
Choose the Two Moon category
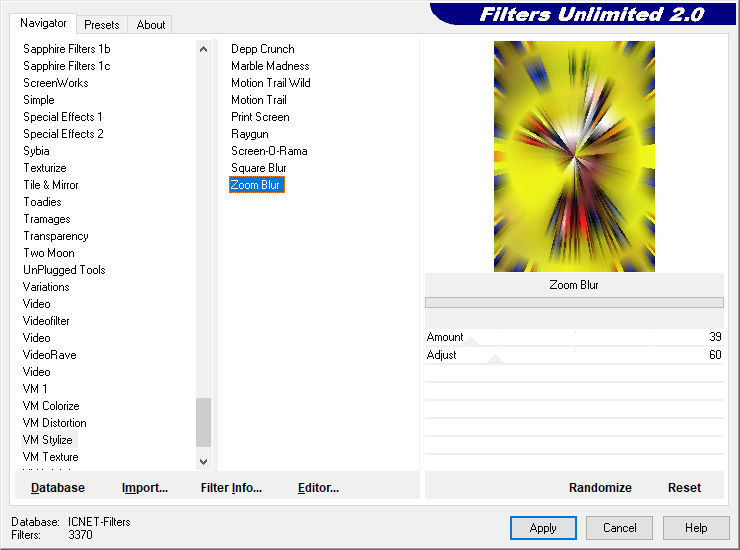pos(49,253)
